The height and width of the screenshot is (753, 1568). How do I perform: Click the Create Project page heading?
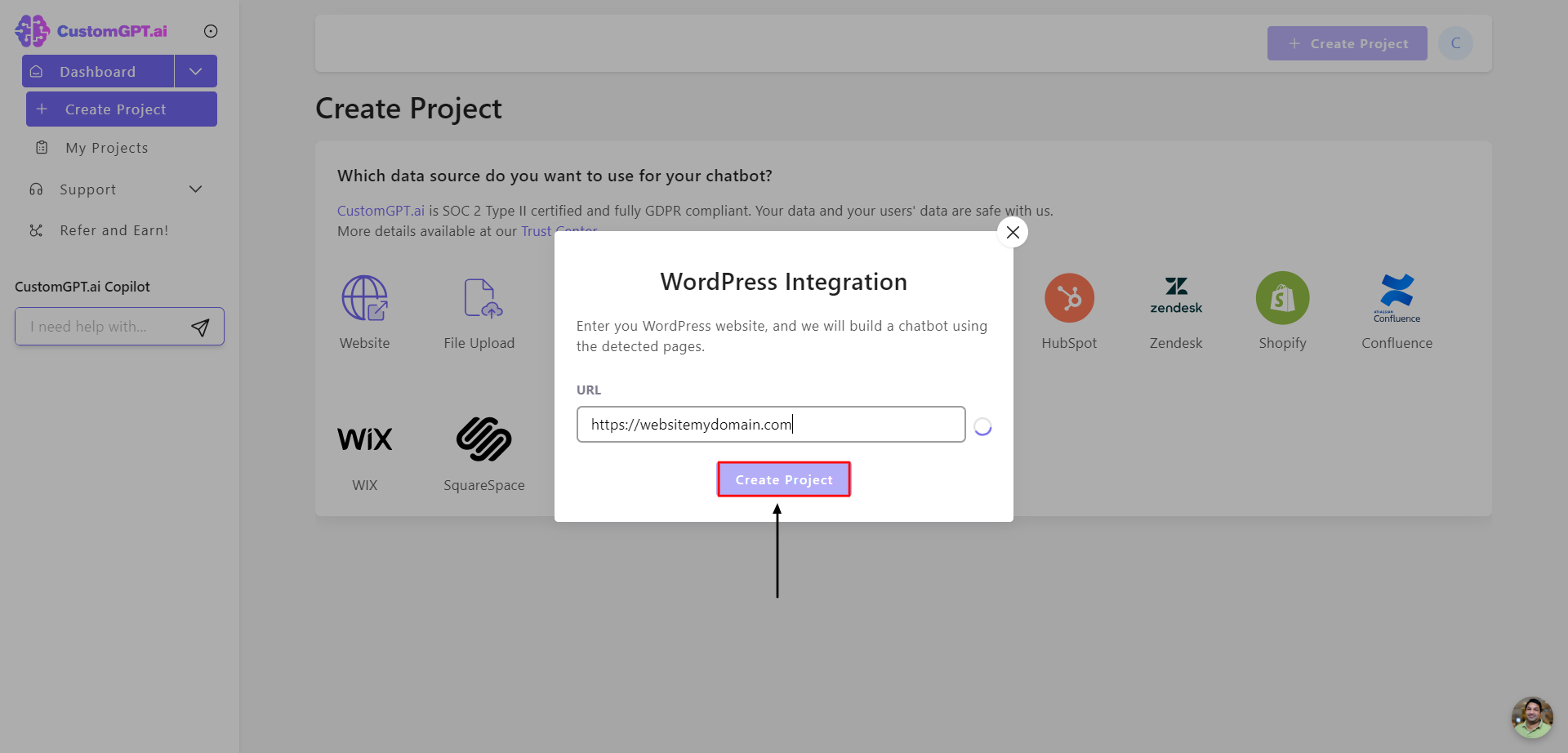pyautogui.click(x=409, y=109)
